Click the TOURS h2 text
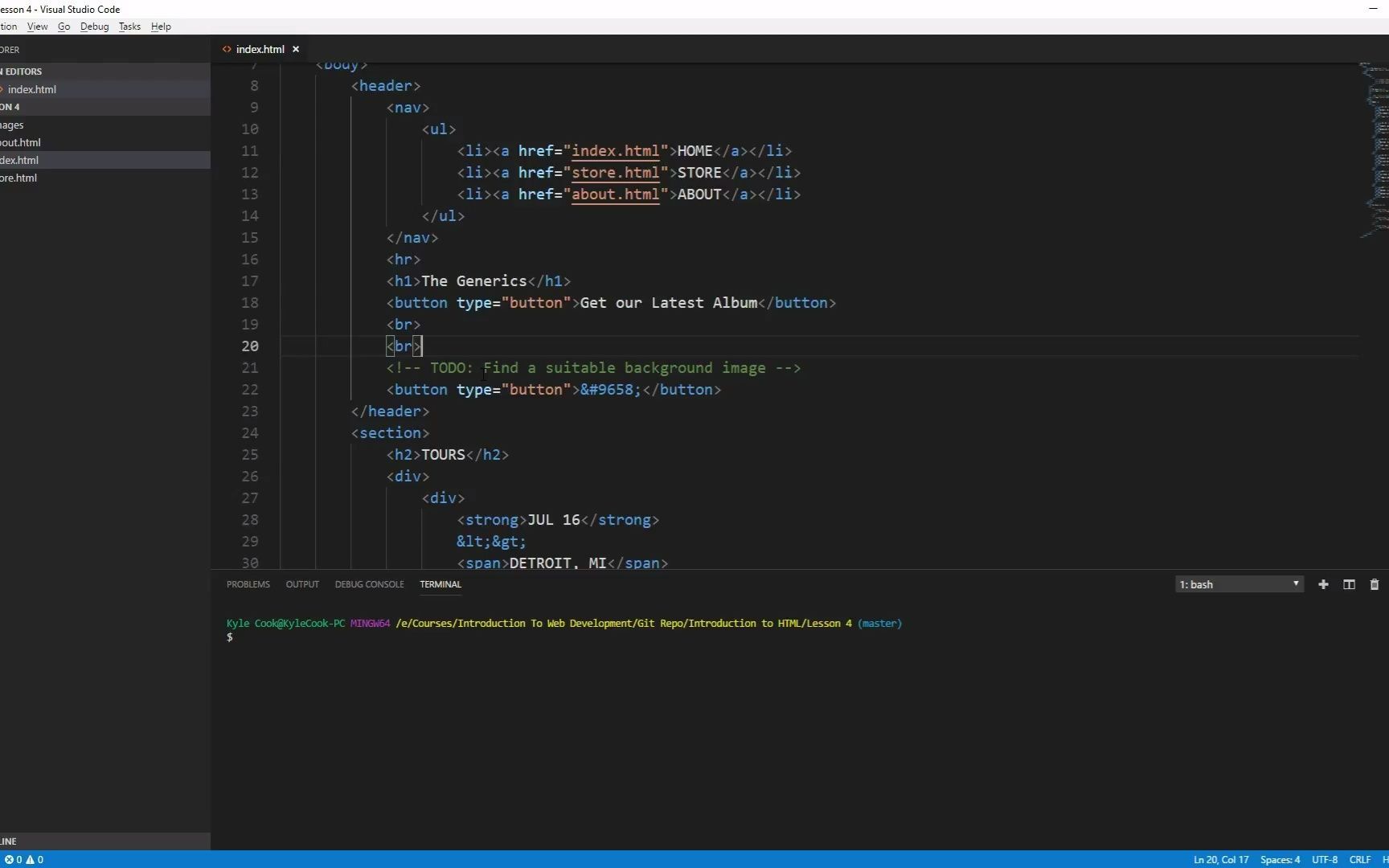This screenshot has height=868, width=1389. coord(443,455)
